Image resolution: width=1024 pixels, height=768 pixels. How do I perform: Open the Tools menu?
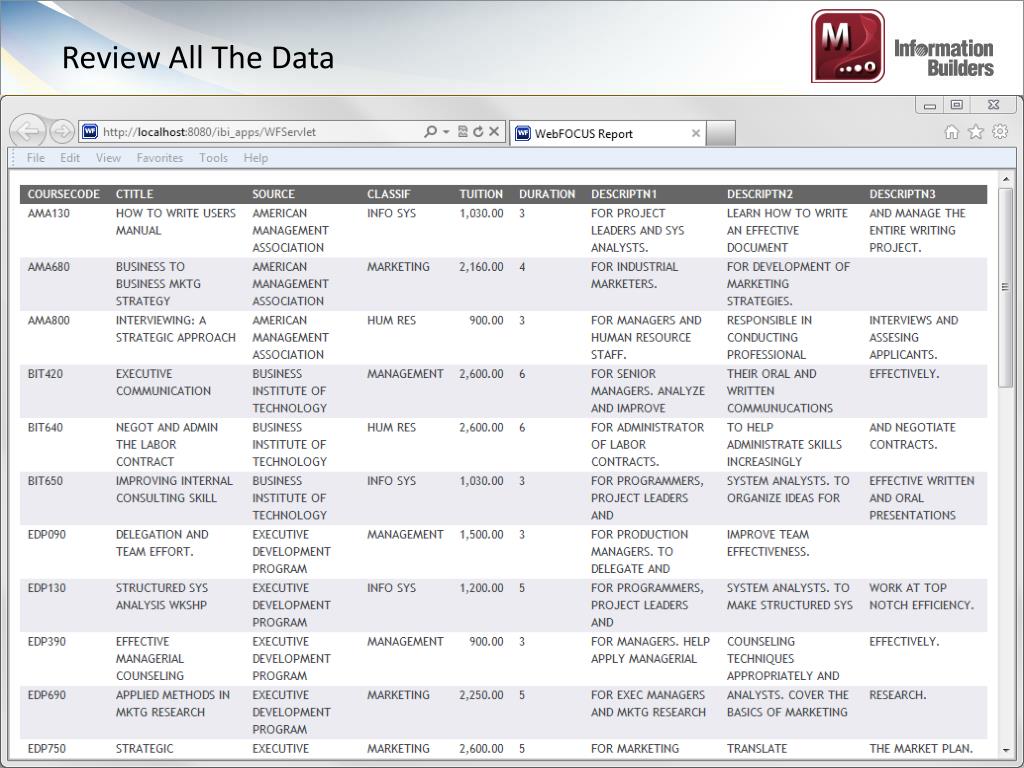pos(214,158)
